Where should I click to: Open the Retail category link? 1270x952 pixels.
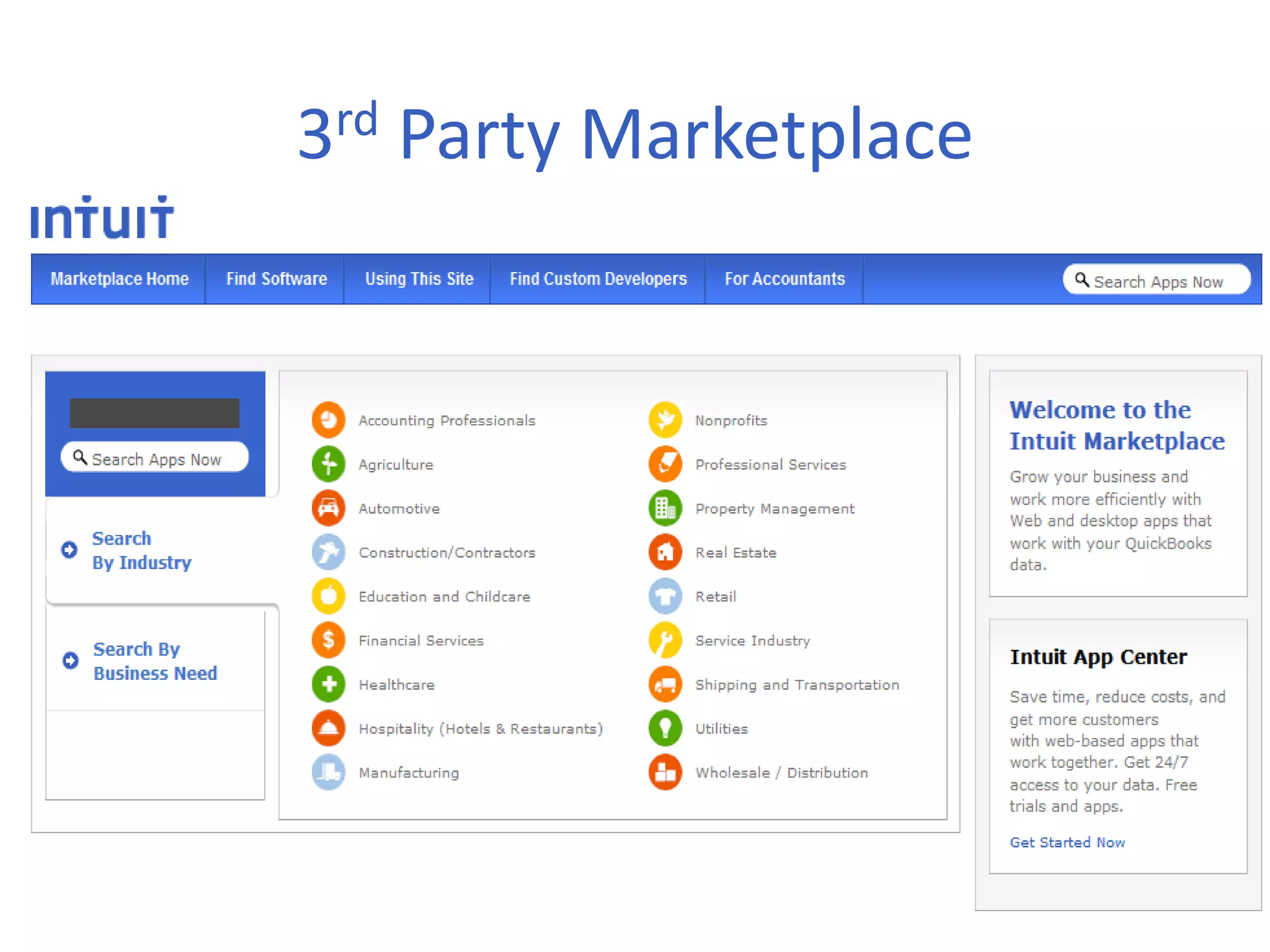coord(716,596)
